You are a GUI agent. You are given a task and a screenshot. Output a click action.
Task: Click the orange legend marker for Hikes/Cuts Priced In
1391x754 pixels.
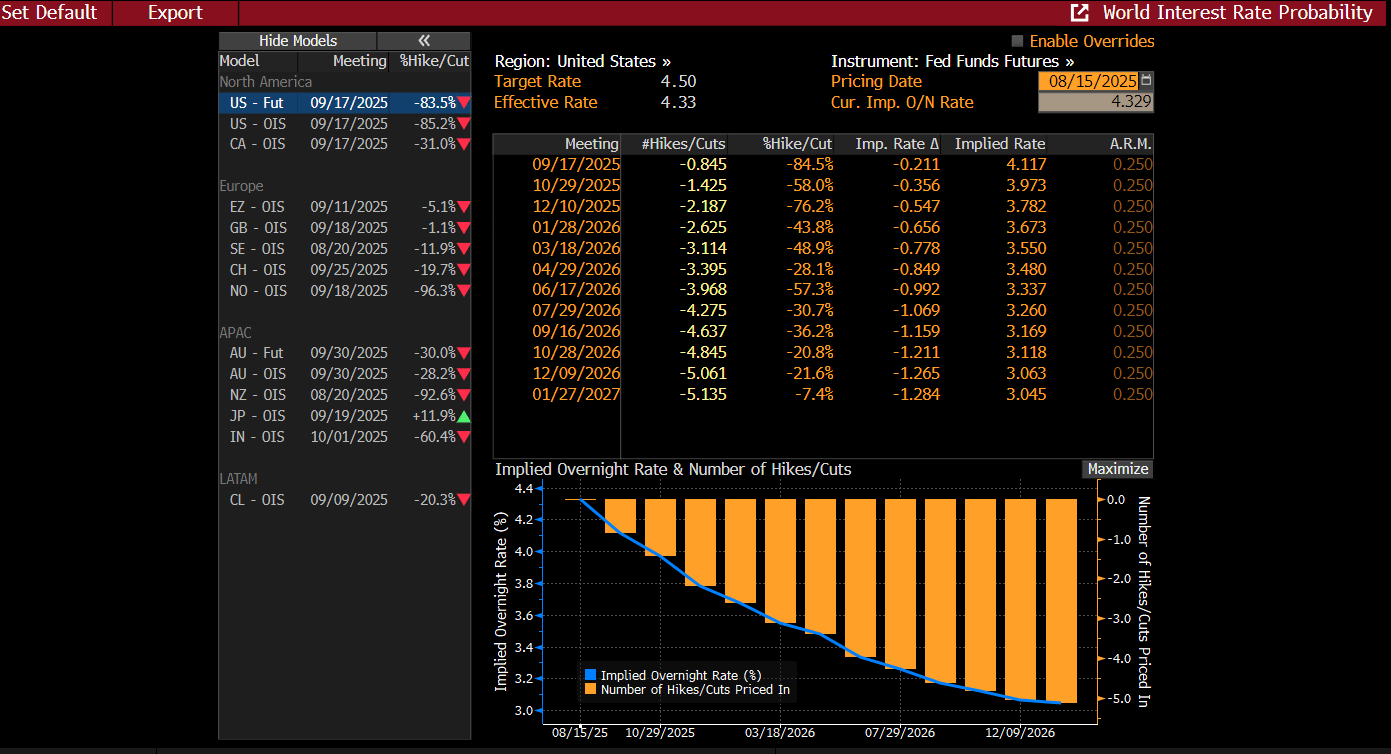[590, 689]
